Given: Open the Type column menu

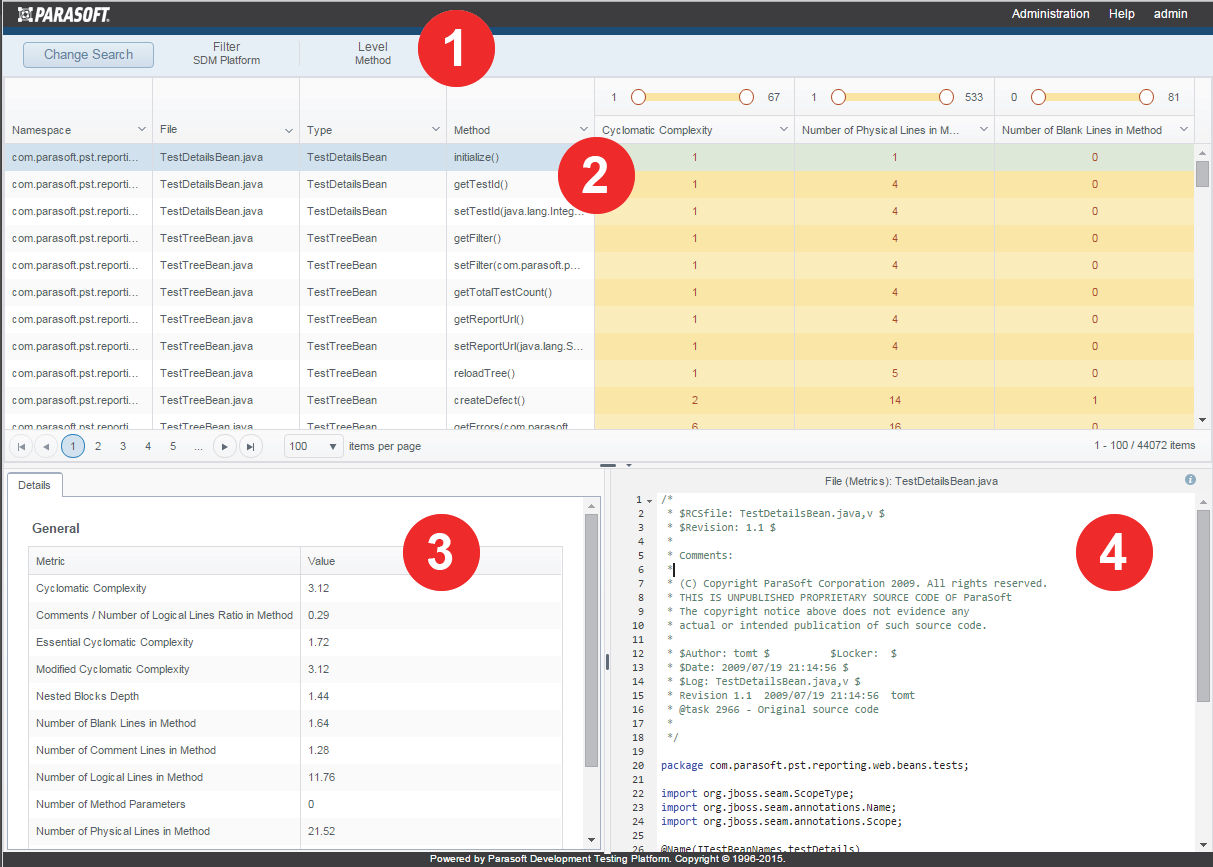Looking at the screenshot, I should 435,130.
